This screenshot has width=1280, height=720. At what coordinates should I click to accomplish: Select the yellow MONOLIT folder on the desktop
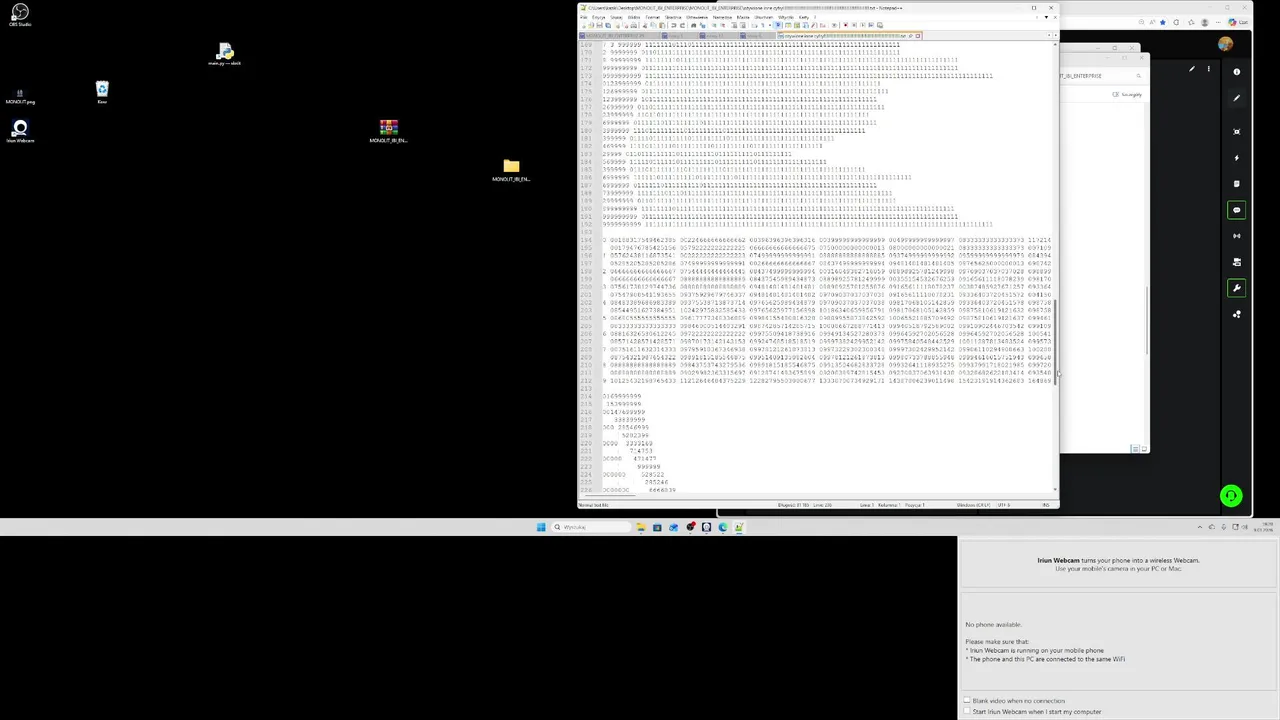click(511, 170)
